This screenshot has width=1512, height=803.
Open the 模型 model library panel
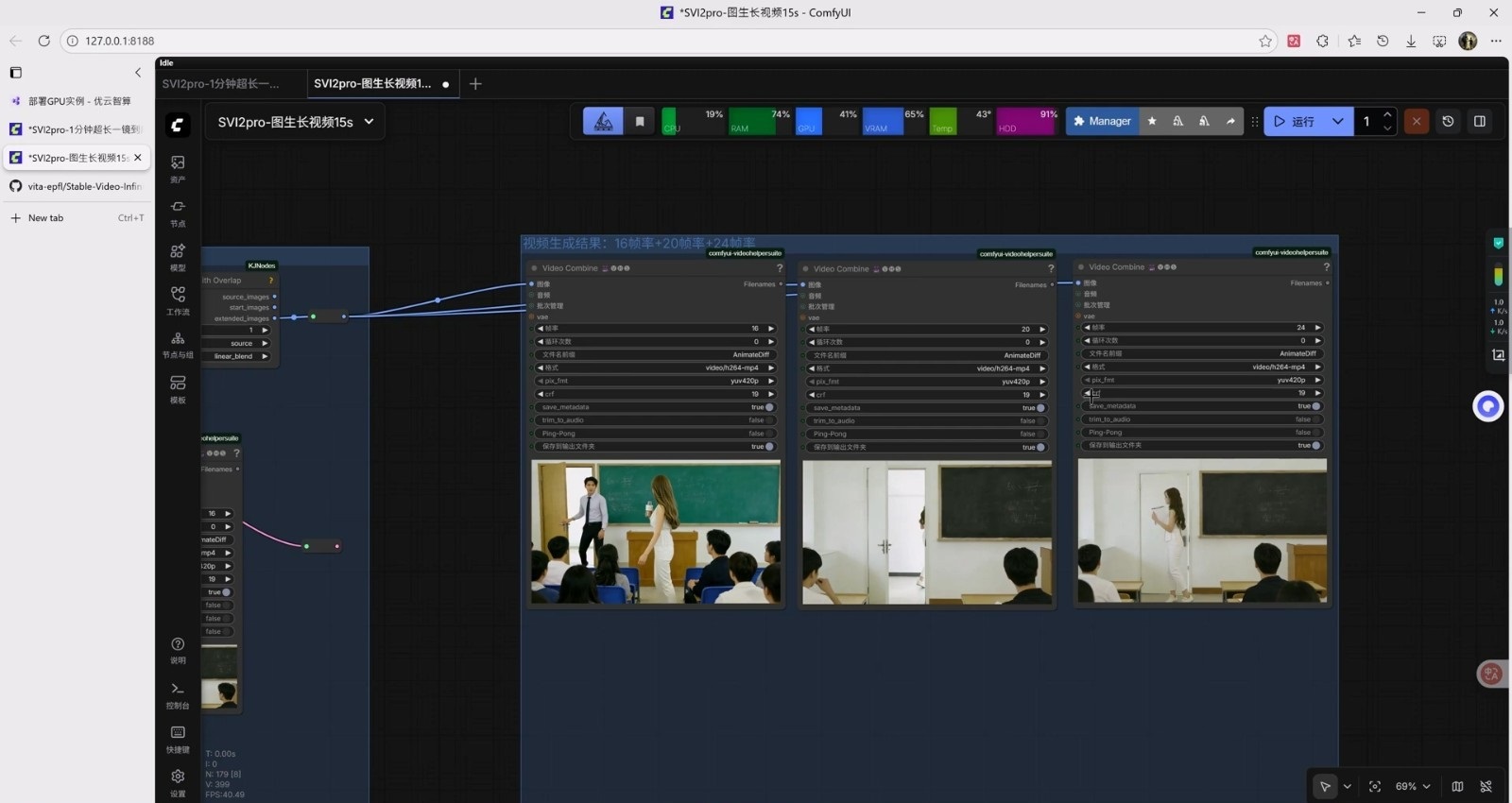coord(178,257)
